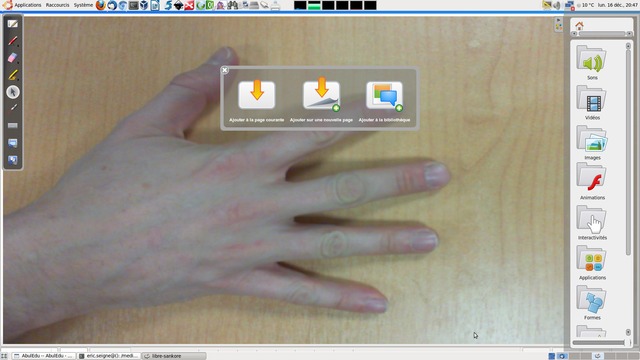The height and width of the screenshot is (360, 640).
Task: Close the capture options popup
Action: [224, 70]
